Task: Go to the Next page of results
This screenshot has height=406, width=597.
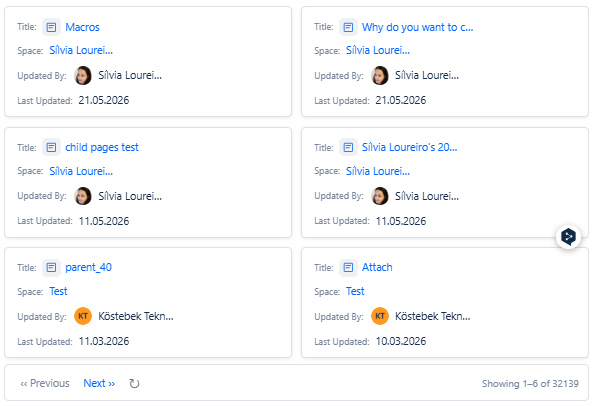Action: [99, 383]
